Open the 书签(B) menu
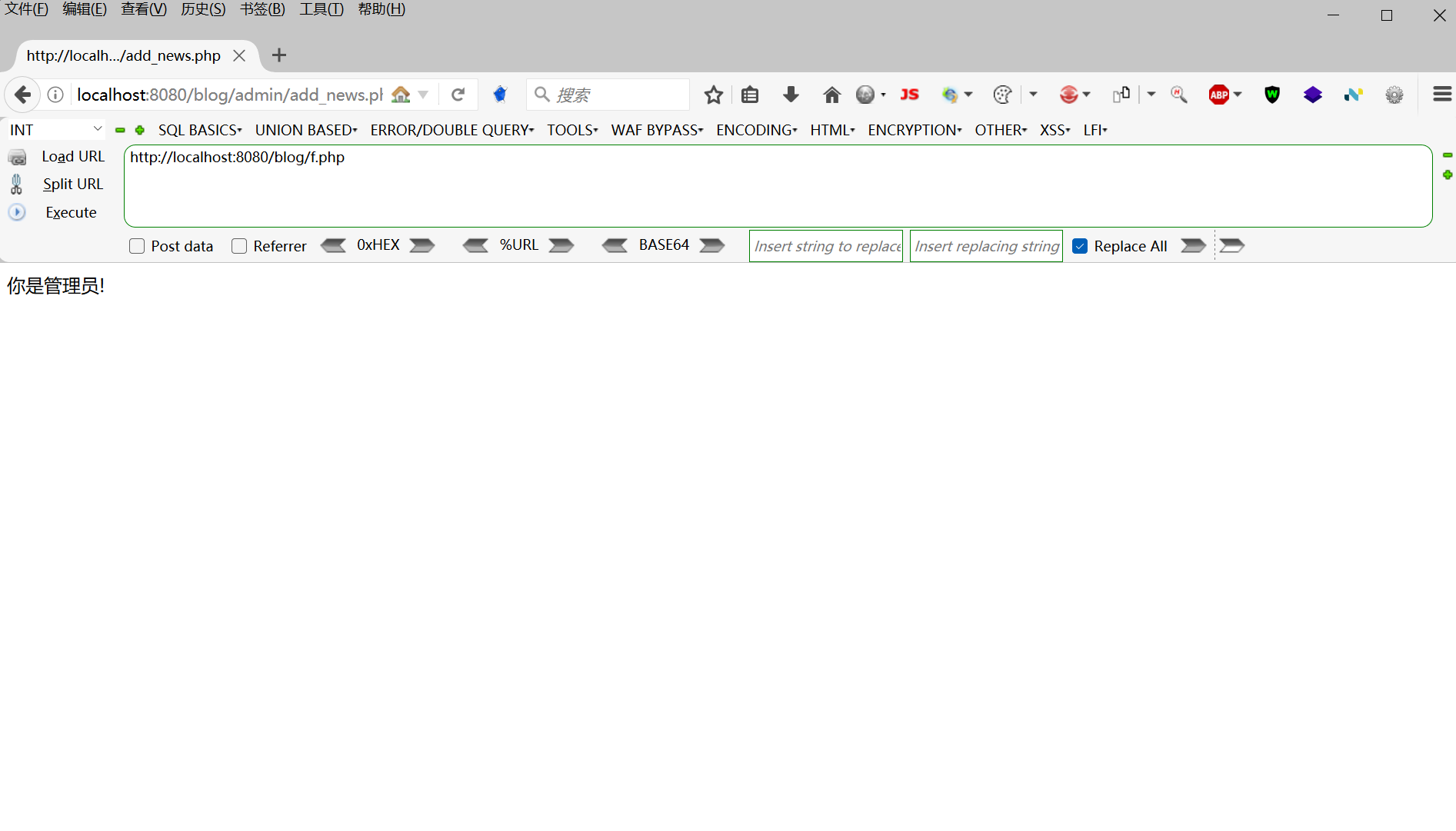Image resolution: width=1456 pixels, height=831 pixels. [x=262, y=9]
